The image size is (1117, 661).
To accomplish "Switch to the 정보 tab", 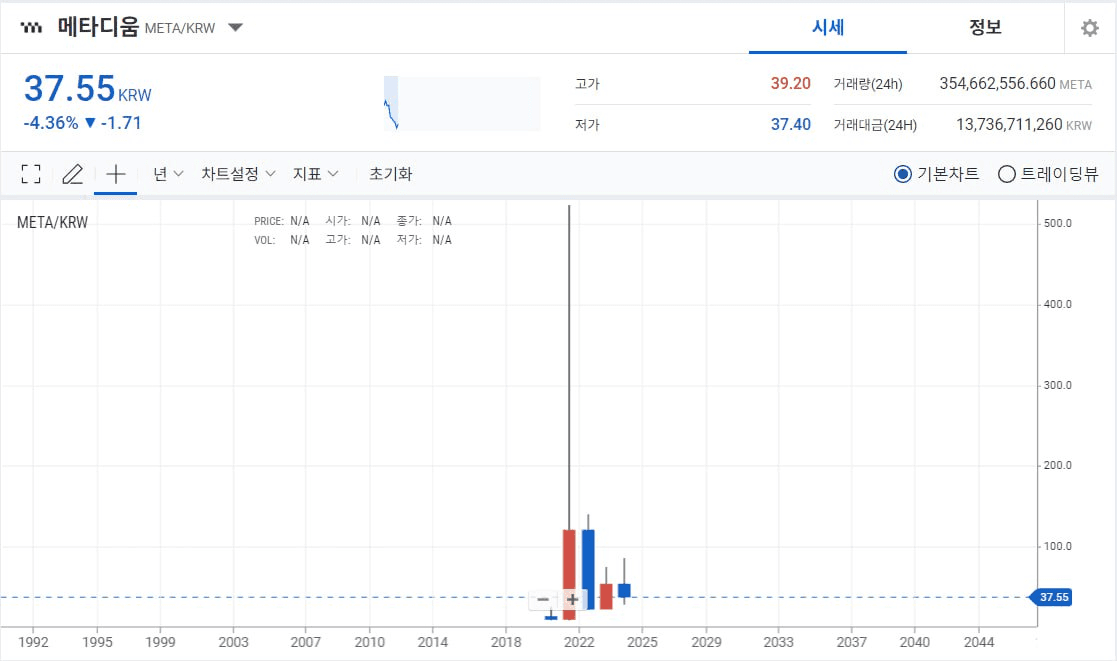I will click(x=985, y=27).
